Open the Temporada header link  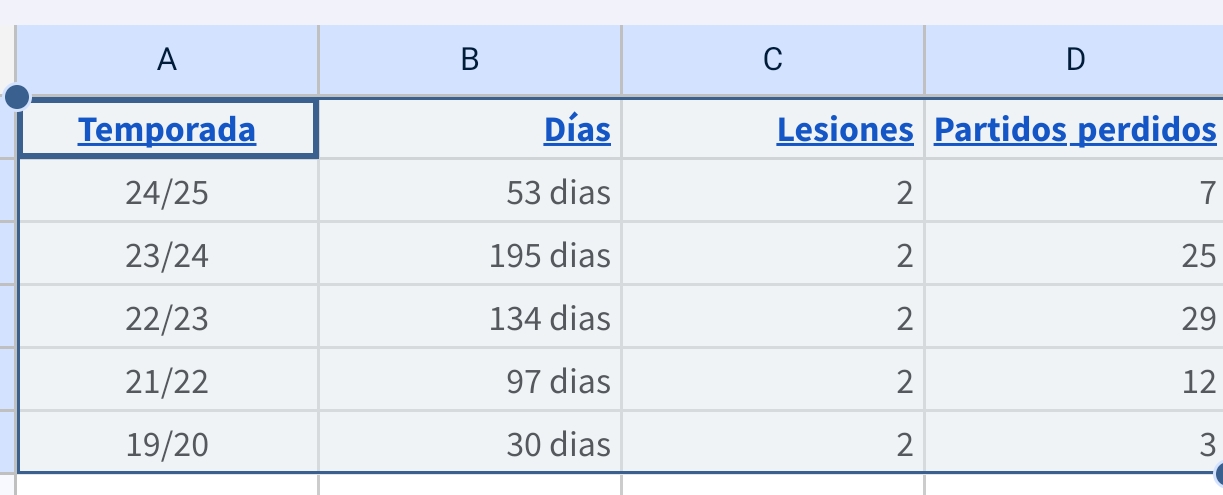[167, 129]
